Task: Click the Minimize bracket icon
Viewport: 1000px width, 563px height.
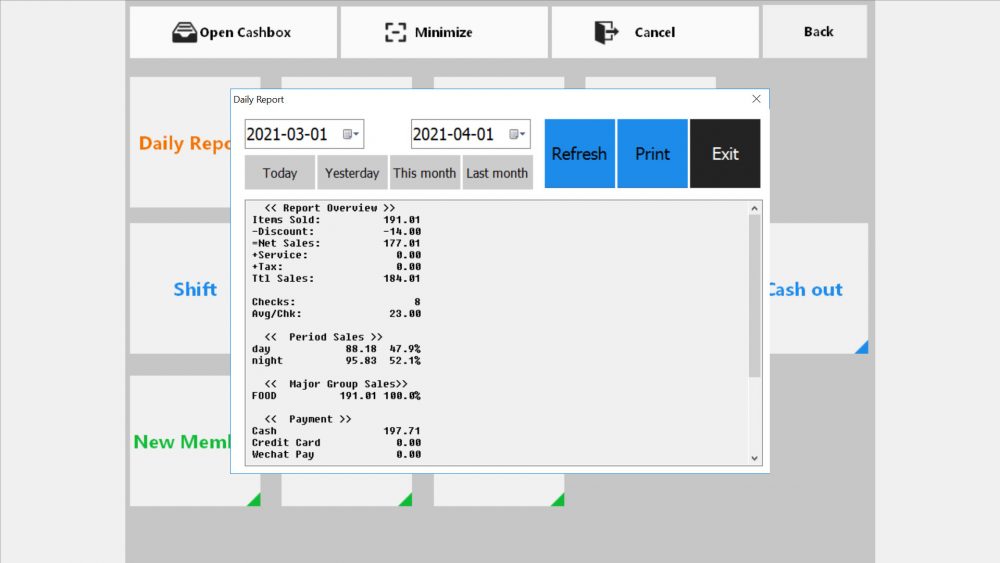Action: click(395, 33)
